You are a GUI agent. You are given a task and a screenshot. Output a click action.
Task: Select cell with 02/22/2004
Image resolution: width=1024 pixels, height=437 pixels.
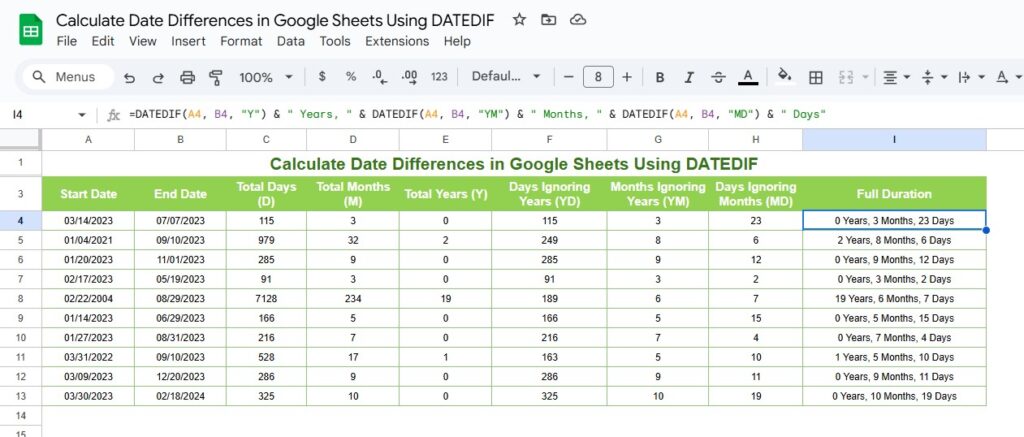[88, 299]
